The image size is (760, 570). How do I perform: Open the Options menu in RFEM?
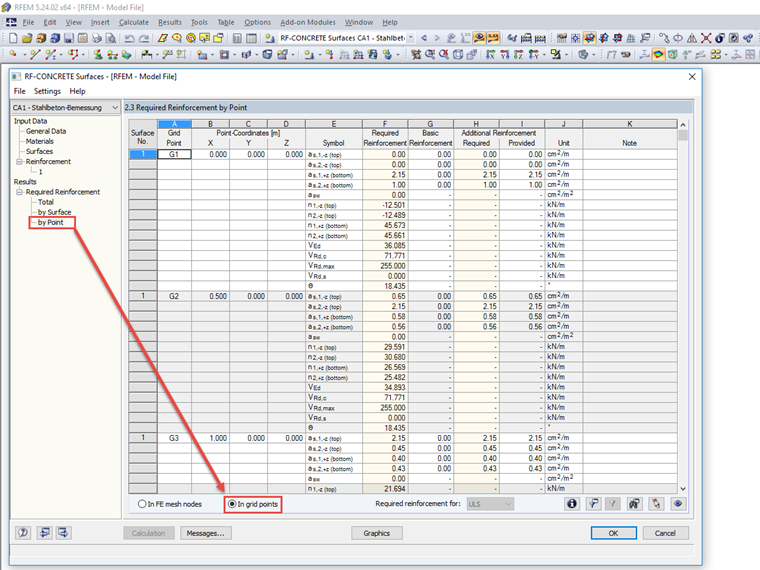point(257,22)
